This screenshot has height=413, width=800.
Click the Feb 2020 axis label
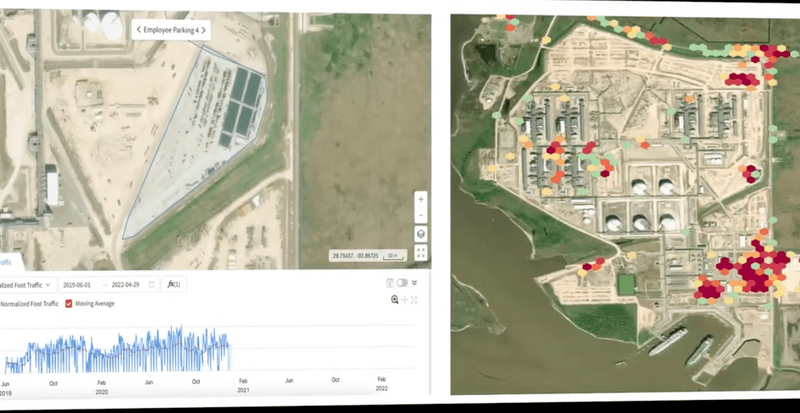click(102, 387)
